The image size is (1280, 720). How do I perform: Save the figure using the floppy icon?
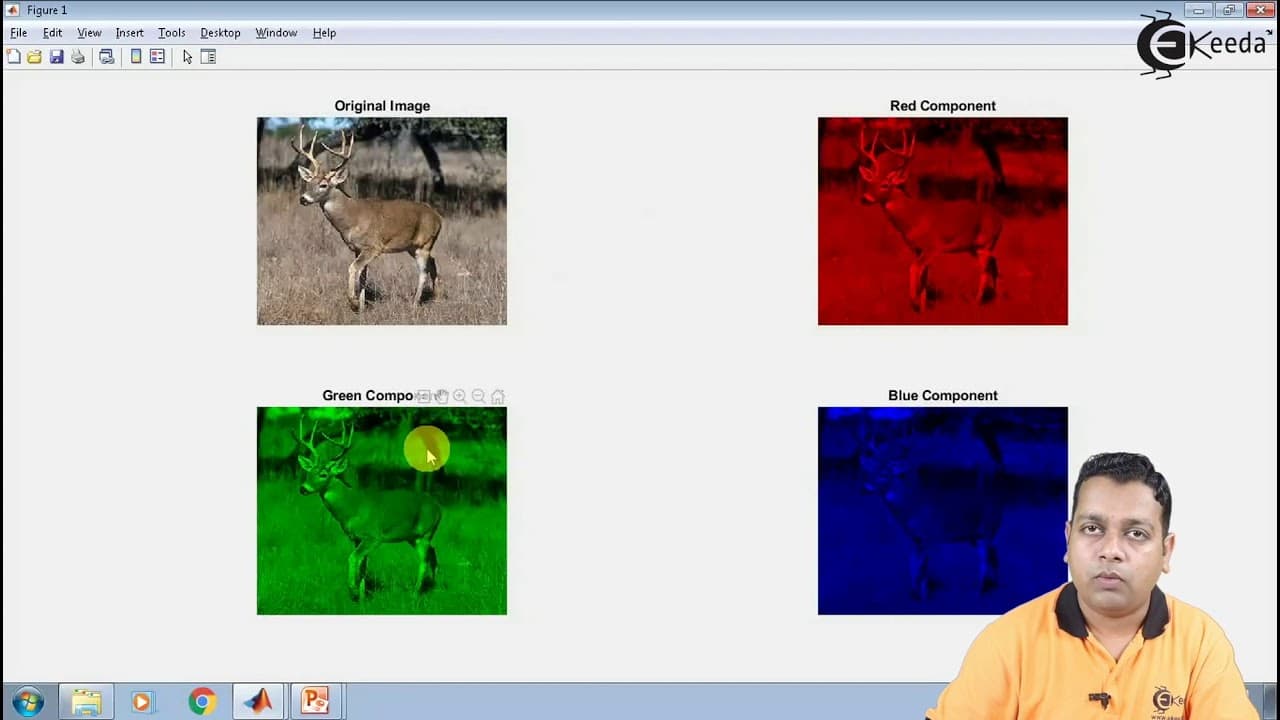click(56, 57)
